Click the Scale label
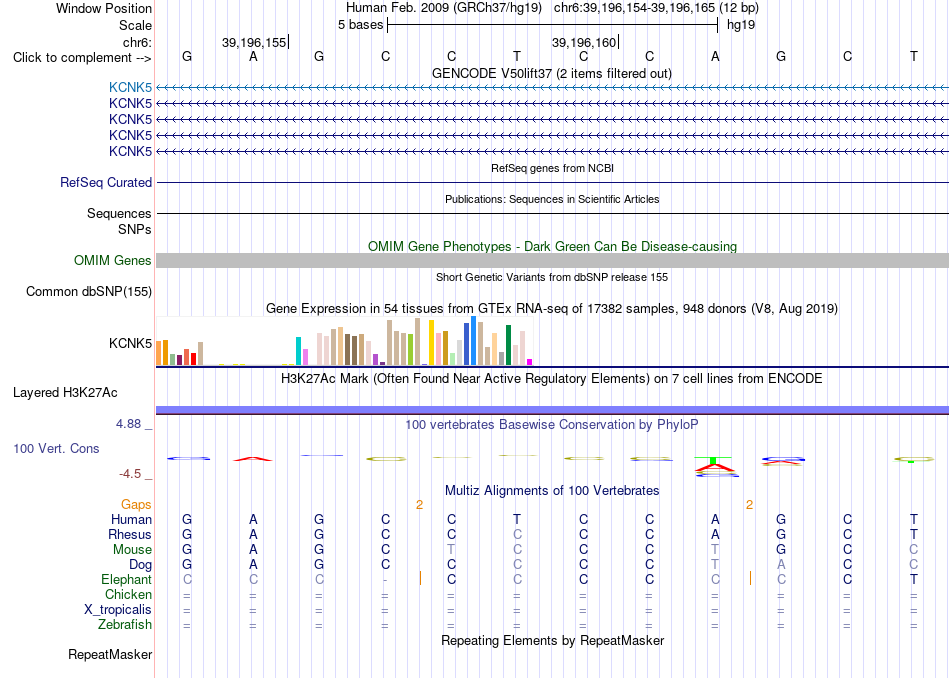 coord(136,25)
